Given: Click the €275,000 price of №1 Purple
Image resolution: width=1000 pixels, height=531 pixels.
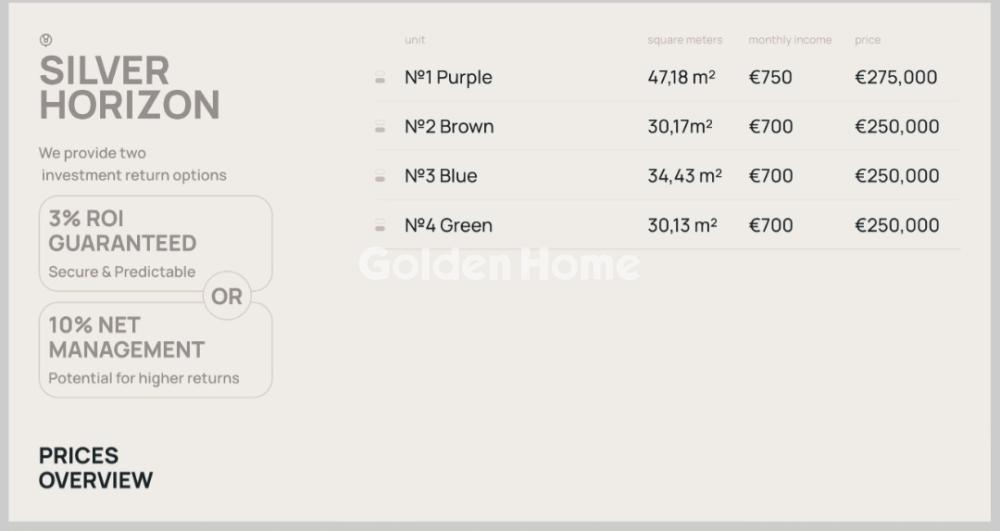Looking at the screenshot, I should coord(896,77).
